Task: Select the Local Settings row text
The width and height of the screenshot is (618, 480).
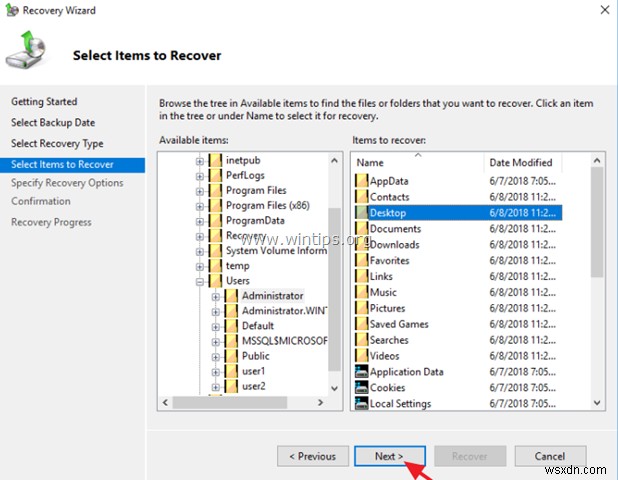Action: pos(400,404)
